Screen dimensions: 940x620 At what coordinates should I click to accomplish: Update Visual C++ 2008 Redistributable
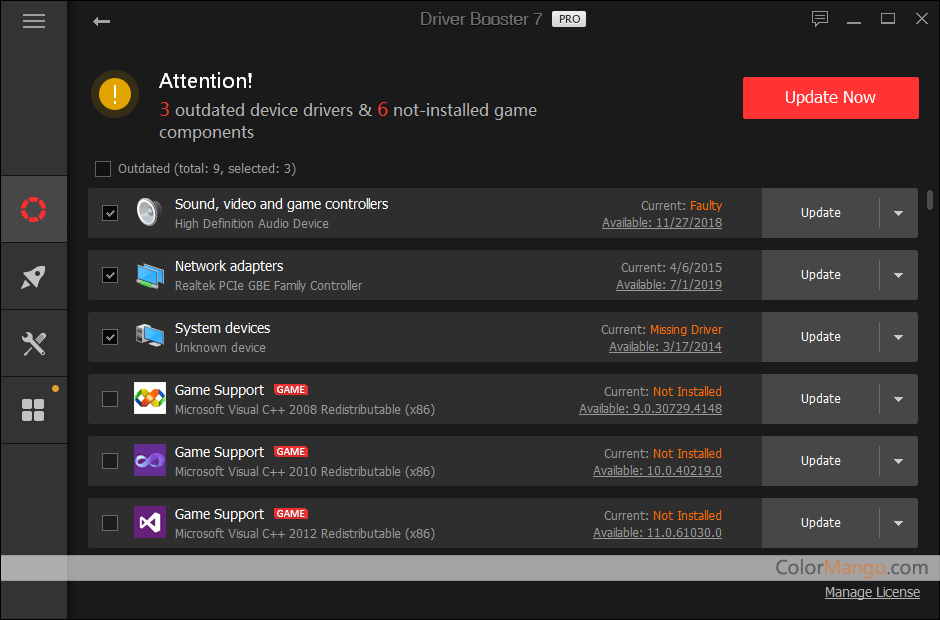[820, 399]
